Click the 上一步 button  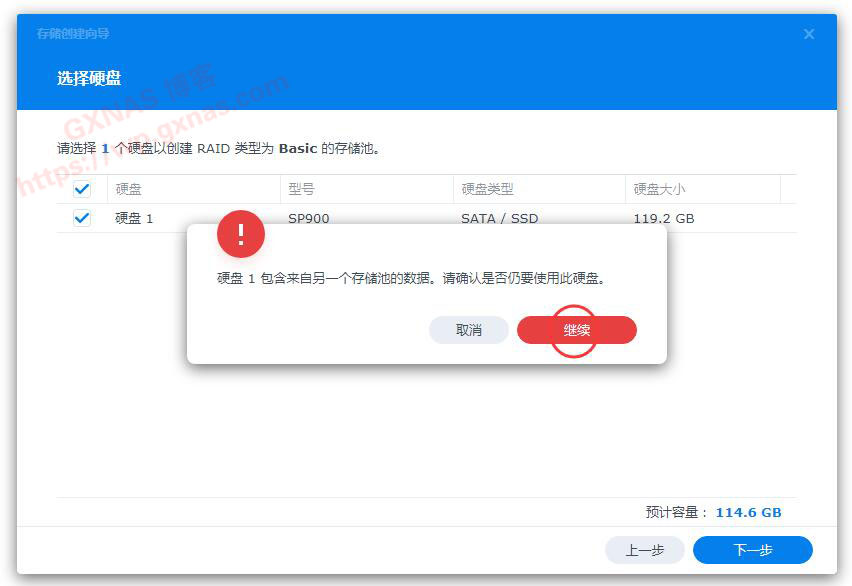[645, 550]
